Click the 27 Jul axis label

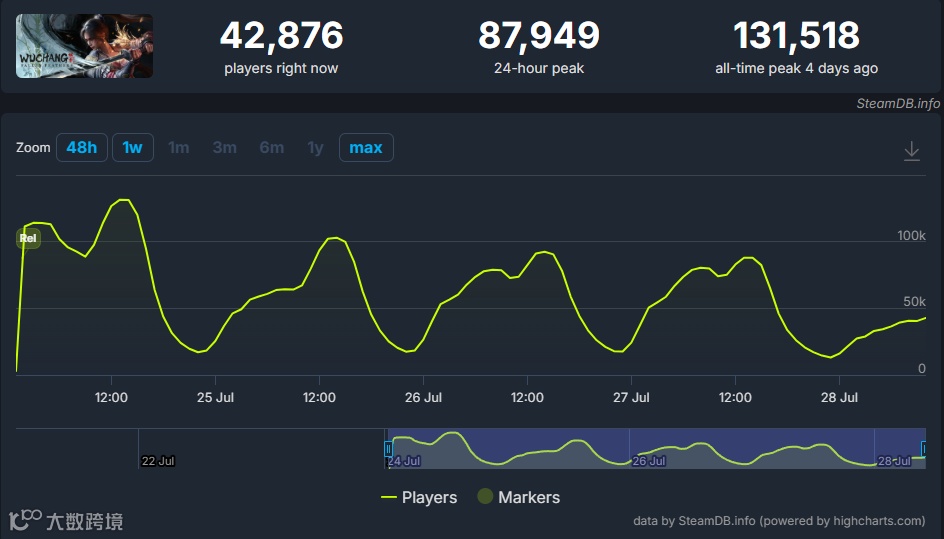pyautogui.click(x=631, y=397)
